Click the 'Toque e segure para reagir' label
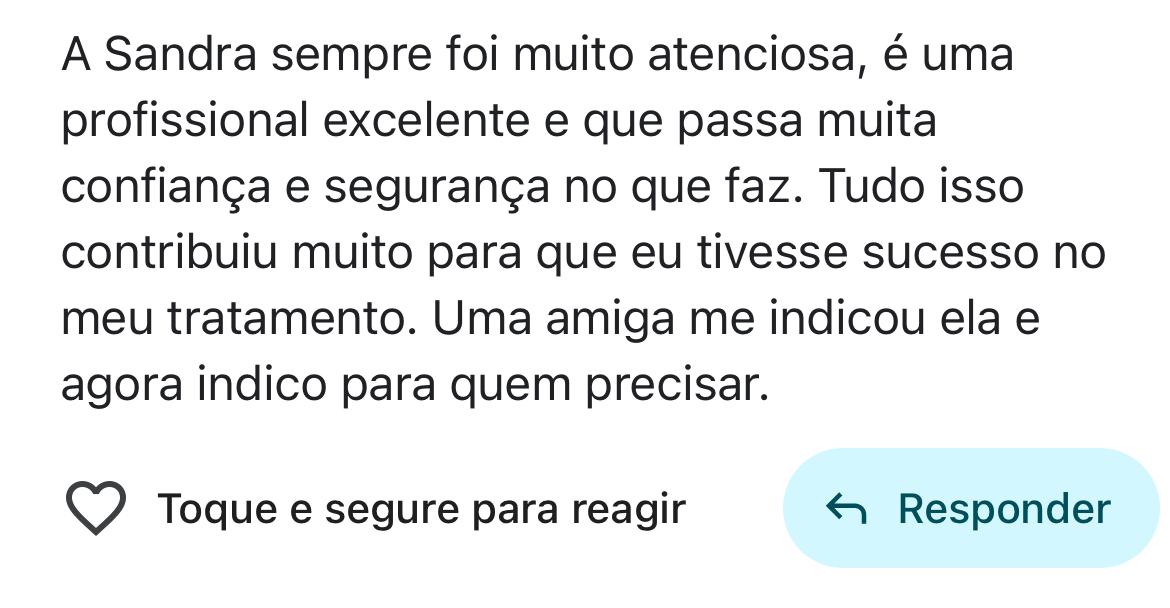This screenshot has height=608, width=1170. (422, 510)
